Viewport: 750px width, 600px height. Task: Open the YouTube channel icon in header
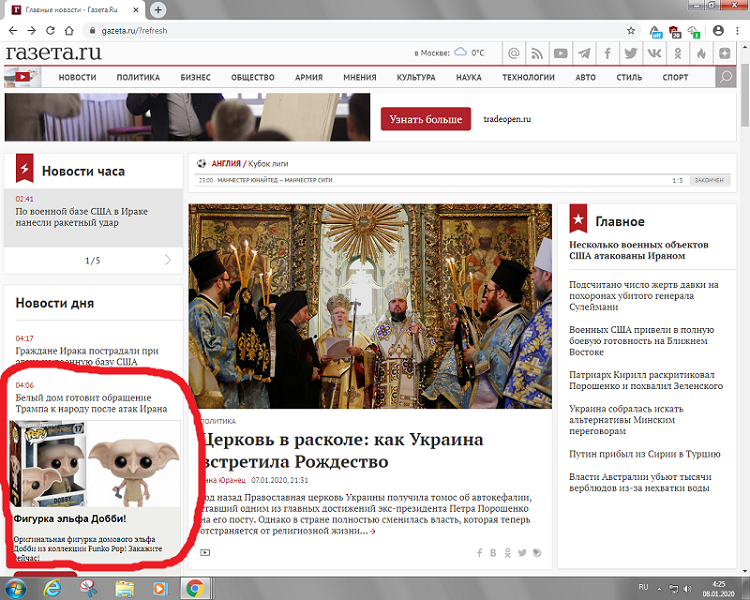[560, 53]
